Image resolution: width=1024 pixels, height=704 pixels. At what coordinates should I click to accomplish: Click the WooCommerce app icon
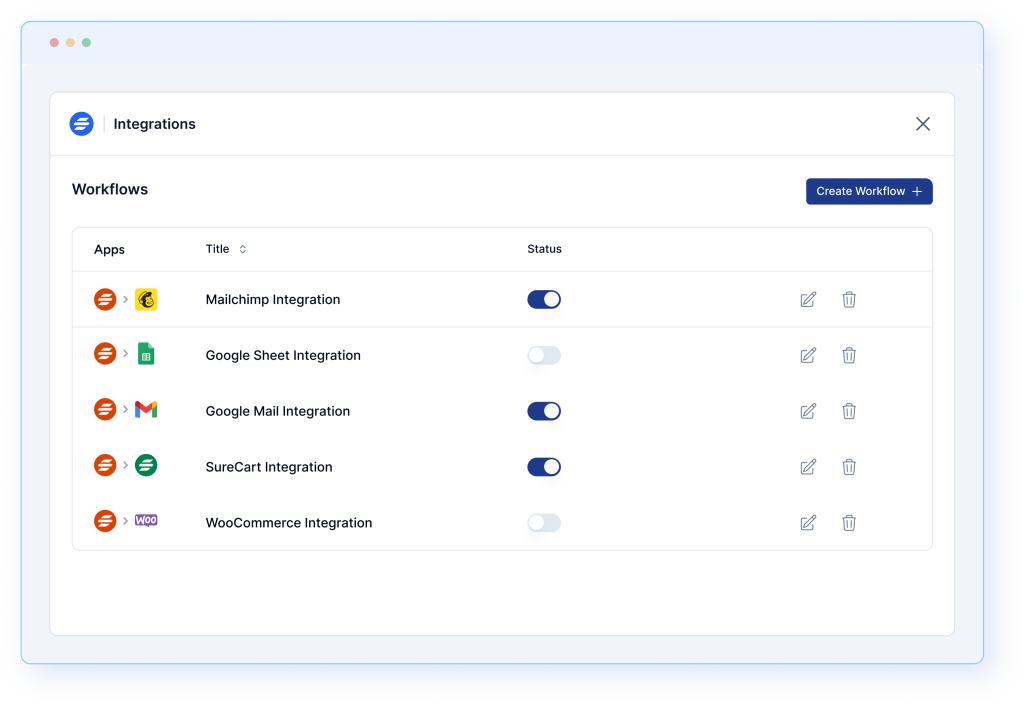(x=146, y=521)
